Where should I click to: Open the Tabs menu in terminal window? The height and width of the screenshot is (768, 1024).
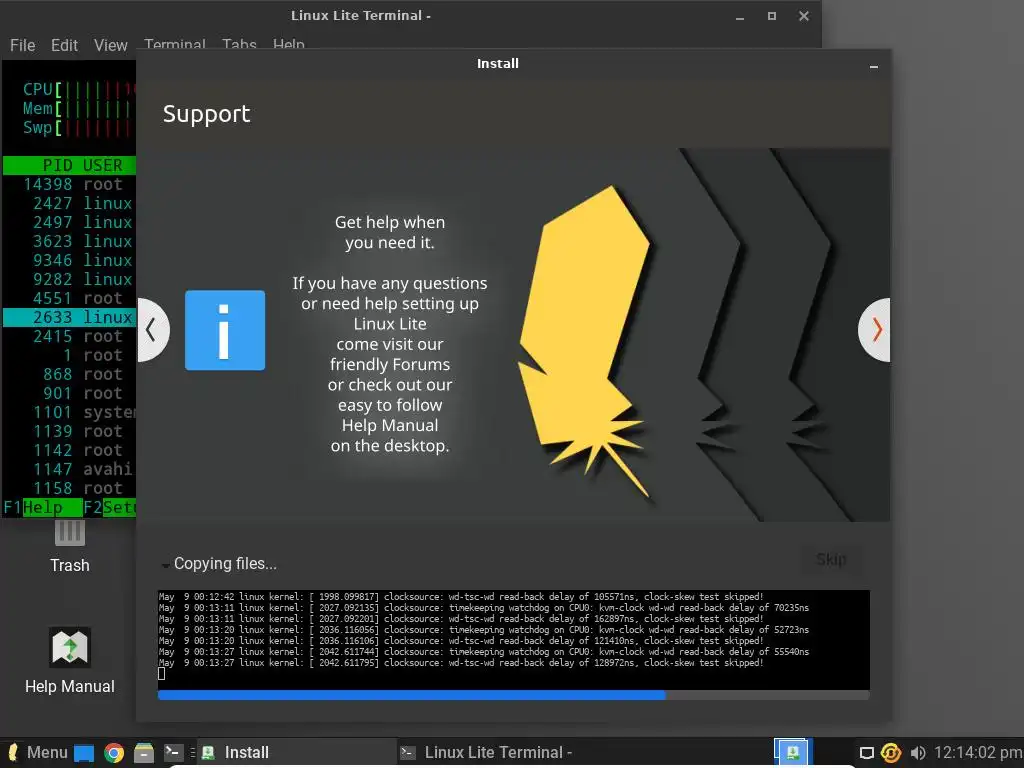tap(239, 44)
